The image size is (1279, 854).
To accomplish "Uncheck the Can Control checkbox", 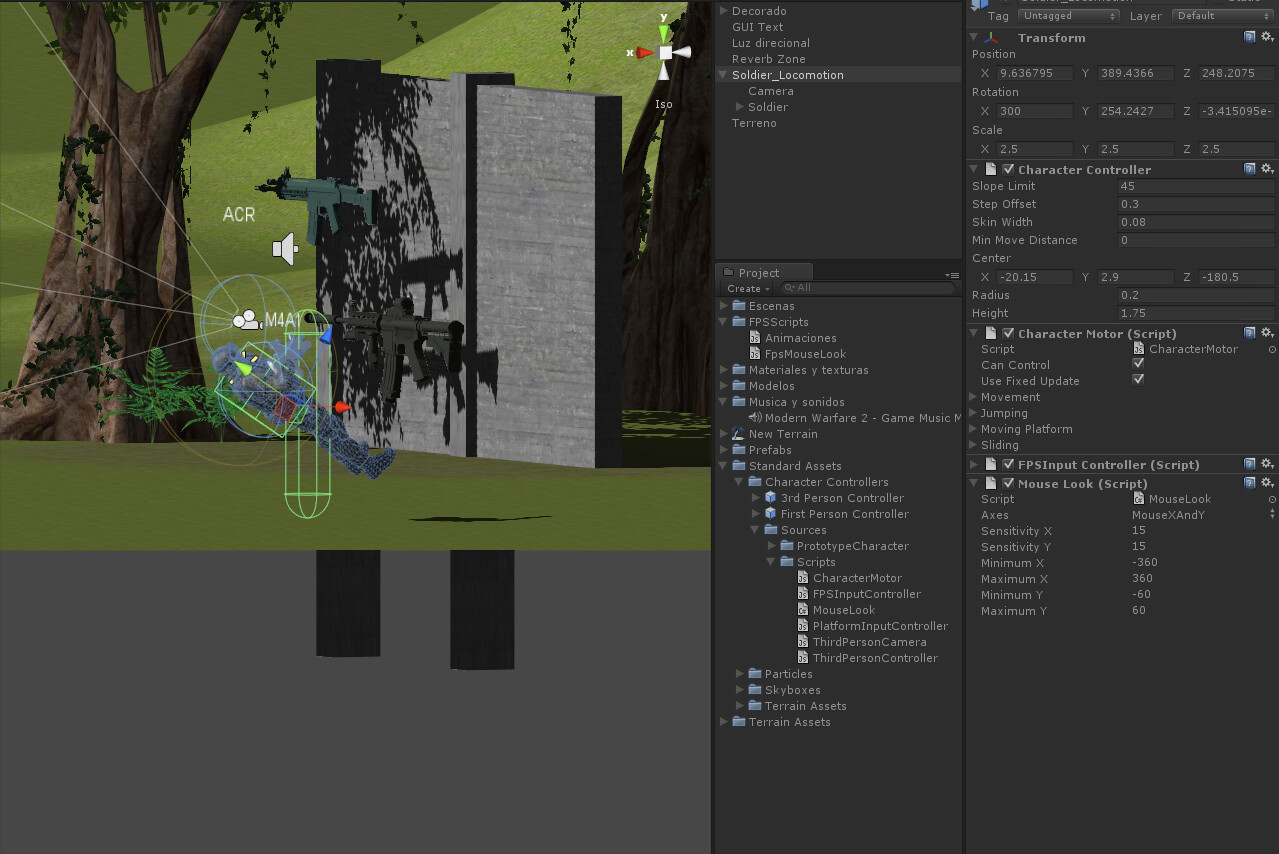I will [x=1137, y=364].
